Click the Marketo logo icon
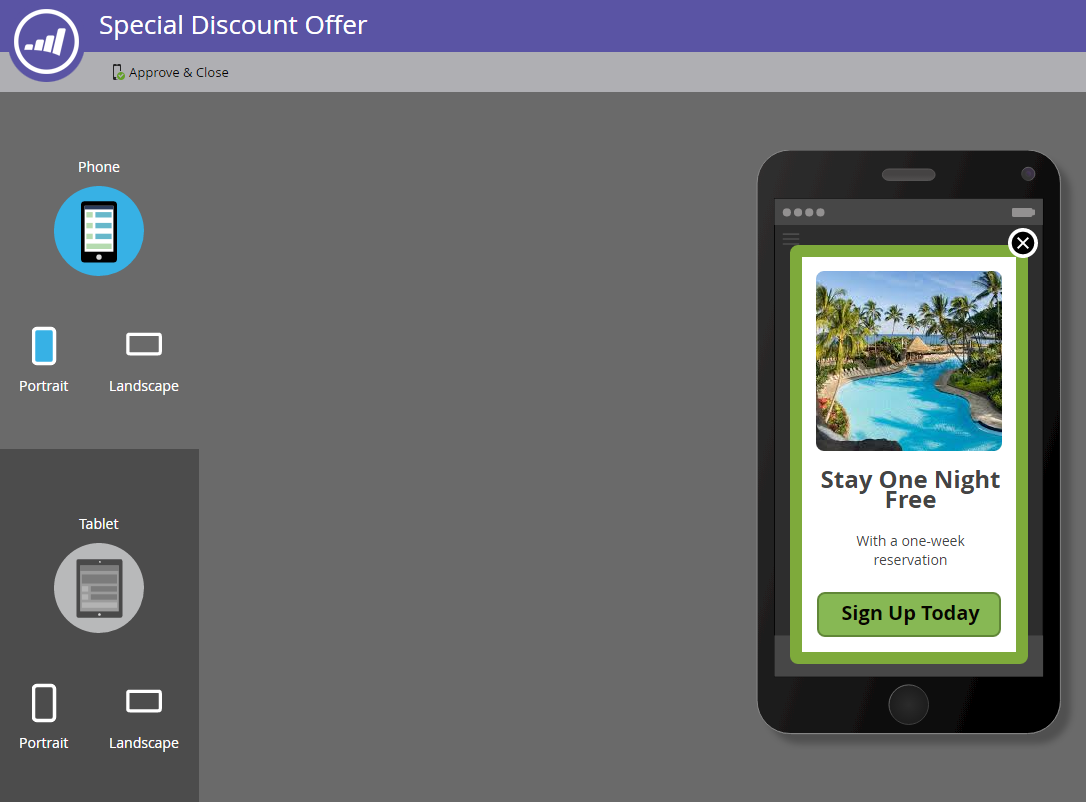The image size is (1086, 802). tap(46, 42)
